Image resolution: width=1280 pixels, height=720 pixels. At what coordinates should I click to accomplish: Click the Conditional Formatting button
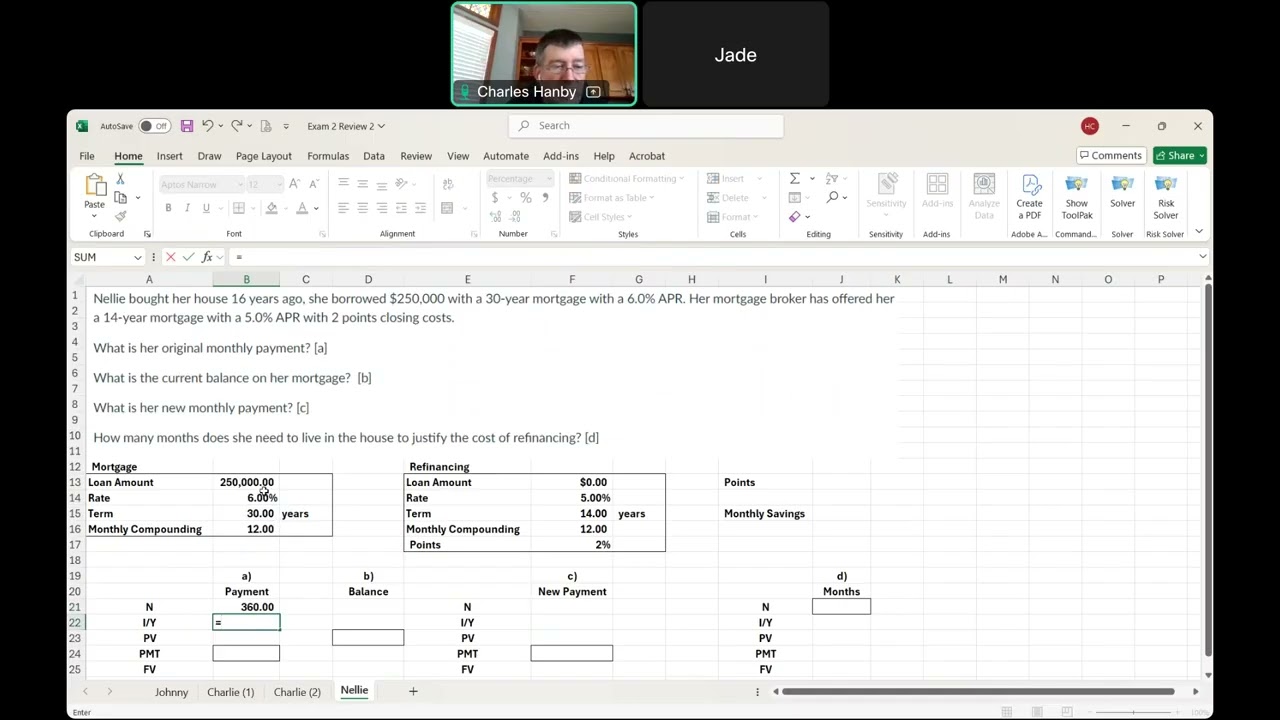point(627,179)
